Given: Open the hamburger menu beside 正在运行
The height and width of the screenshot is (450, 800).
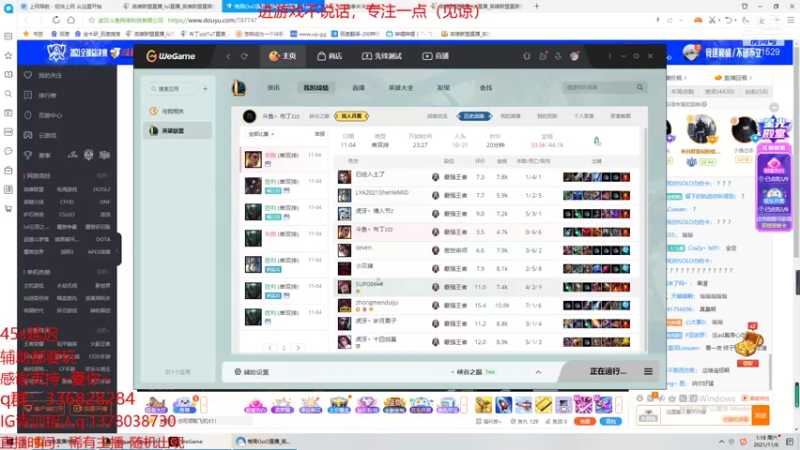Looking at the screenshot, I should tap(648, 371).
